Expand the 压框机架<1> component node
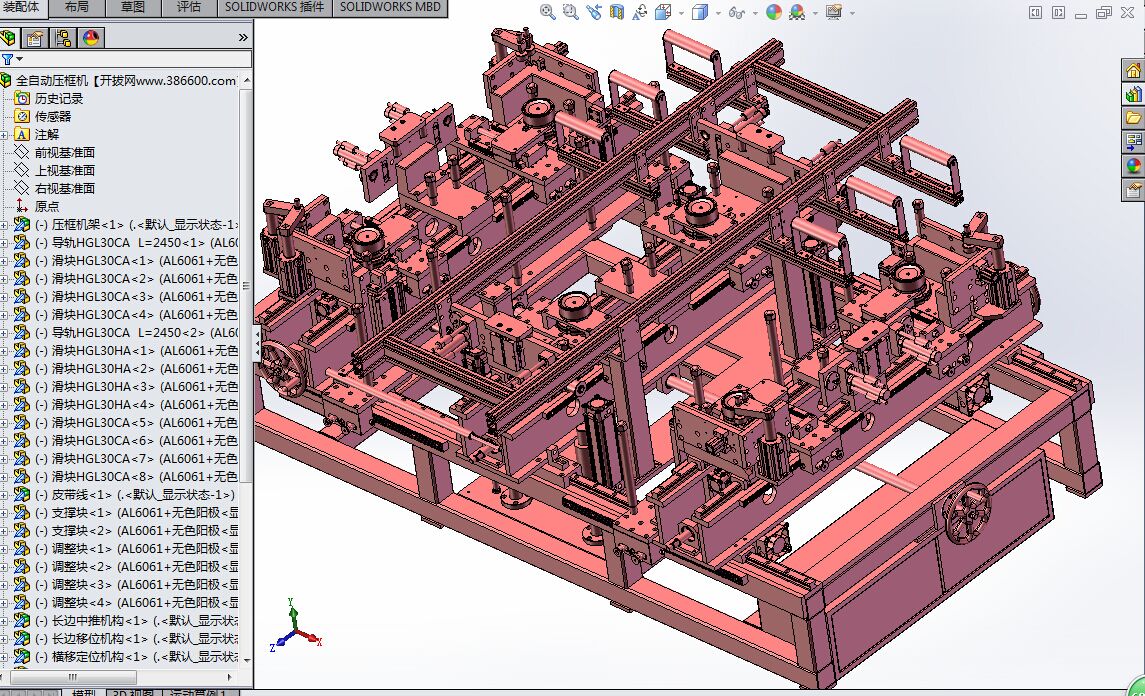This screenshot has width=1145, height=696. point(5,225)
